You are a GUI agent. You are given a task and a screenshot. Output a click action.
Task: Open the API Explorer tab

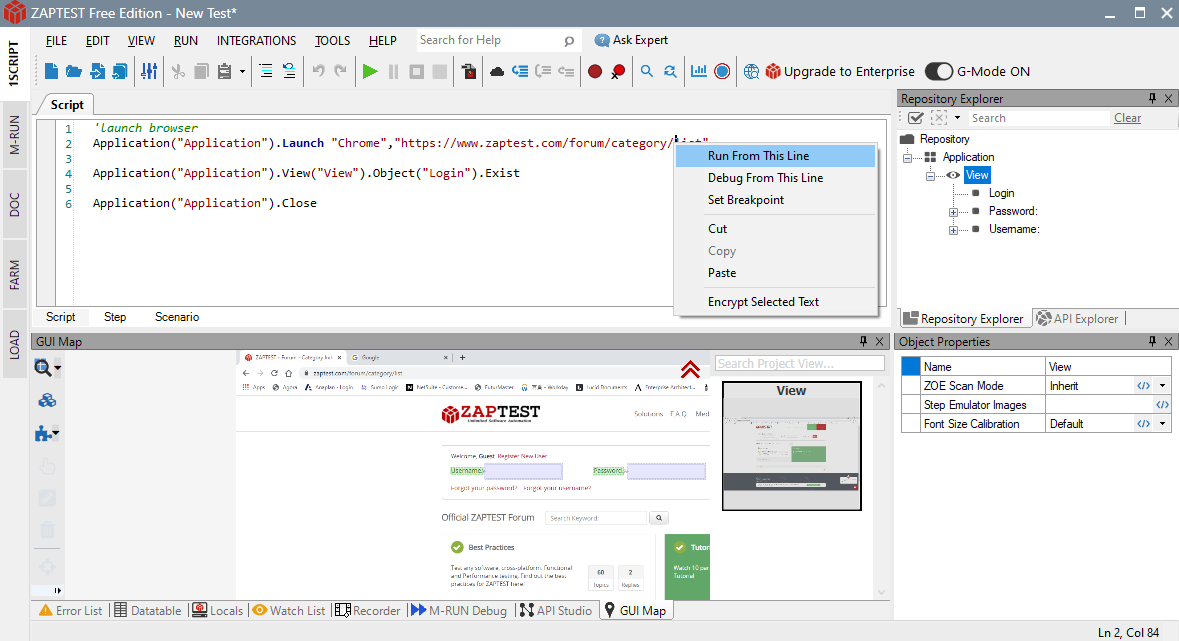point(1077,318)
